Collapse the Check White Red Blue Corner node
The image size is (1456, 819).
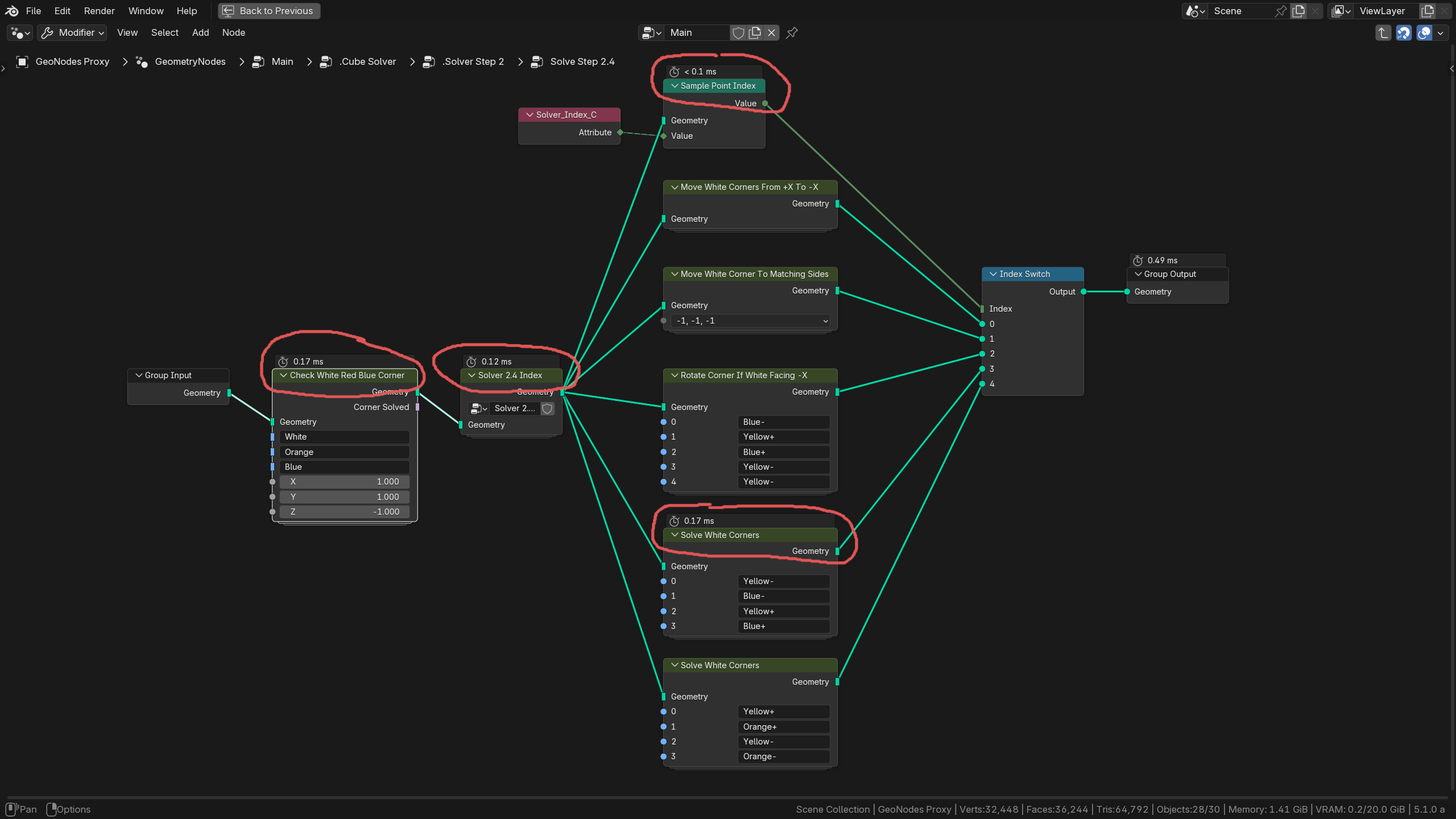(284, 375)
